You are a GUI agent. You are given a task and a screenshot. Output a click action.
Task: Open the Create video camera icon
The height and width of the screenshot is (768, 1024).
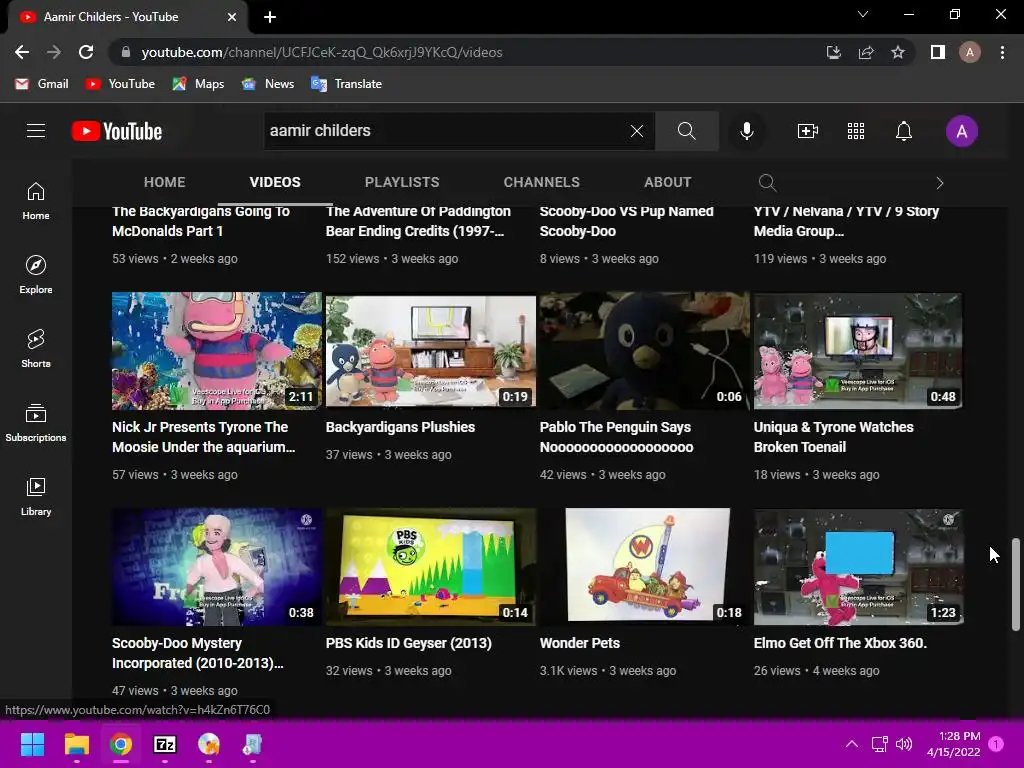point(808,131)
